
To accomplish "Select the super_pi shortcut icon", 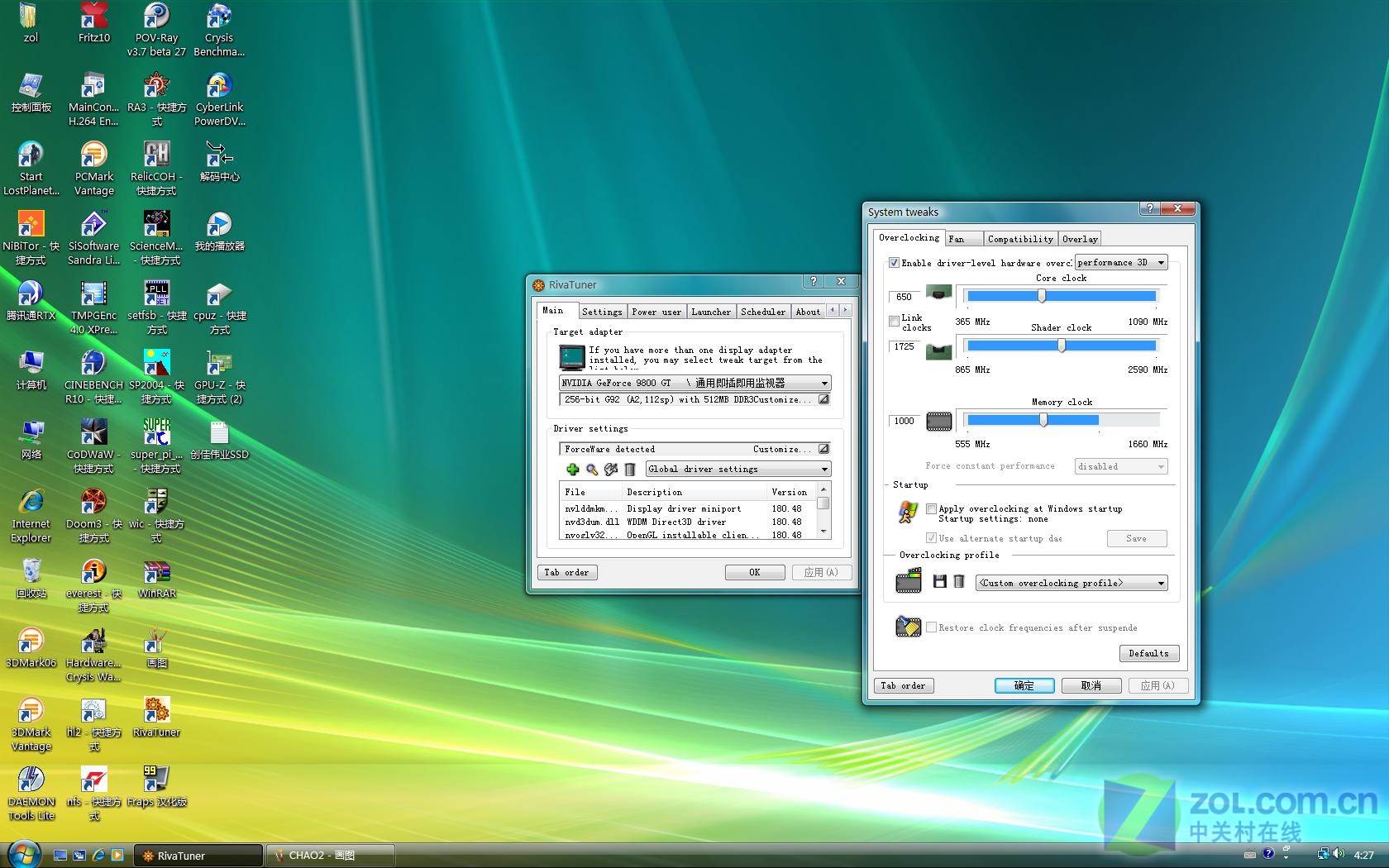I will (157, 447).
